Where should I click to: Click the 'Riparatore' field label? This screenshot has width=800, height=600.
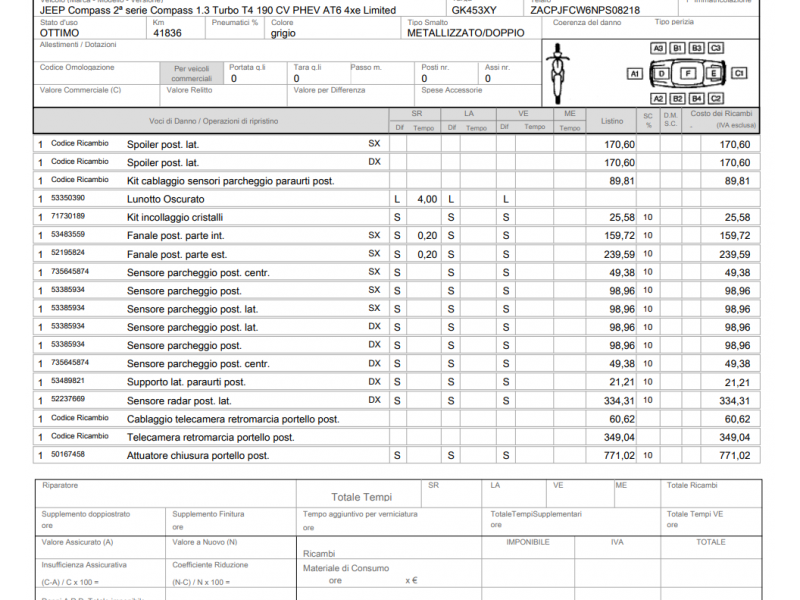coord(60,485)
